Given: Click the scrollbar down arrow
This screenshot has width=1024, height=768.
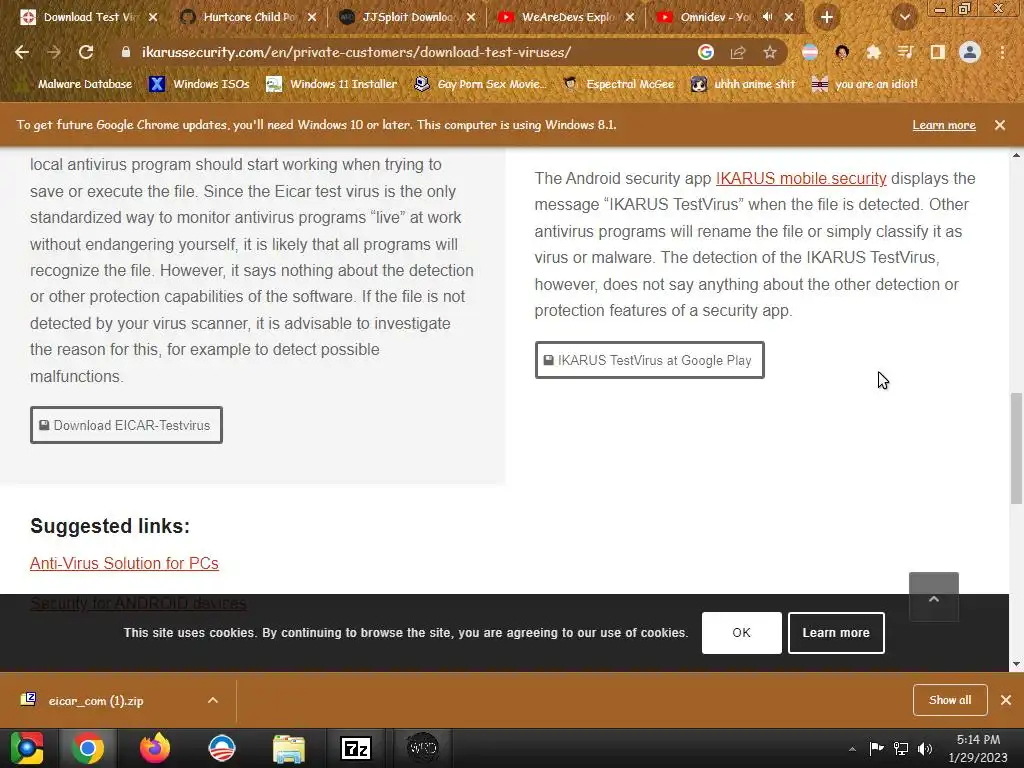Looking at the screenshot, I should (x=1016, y=664).
